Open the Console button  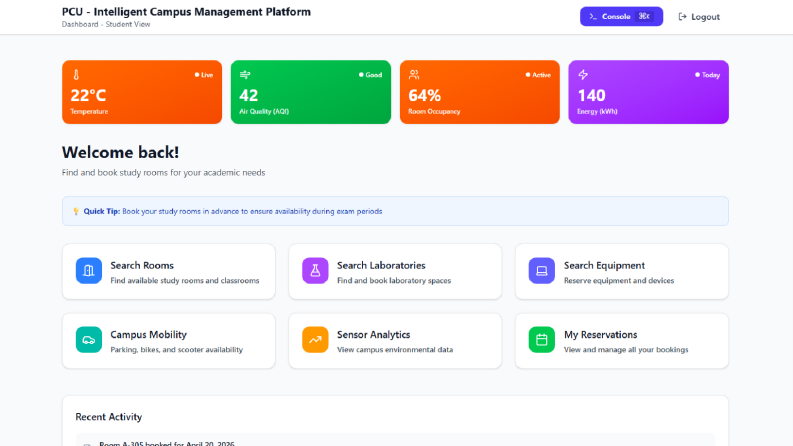pyautogui.click(x=621, y=16)
